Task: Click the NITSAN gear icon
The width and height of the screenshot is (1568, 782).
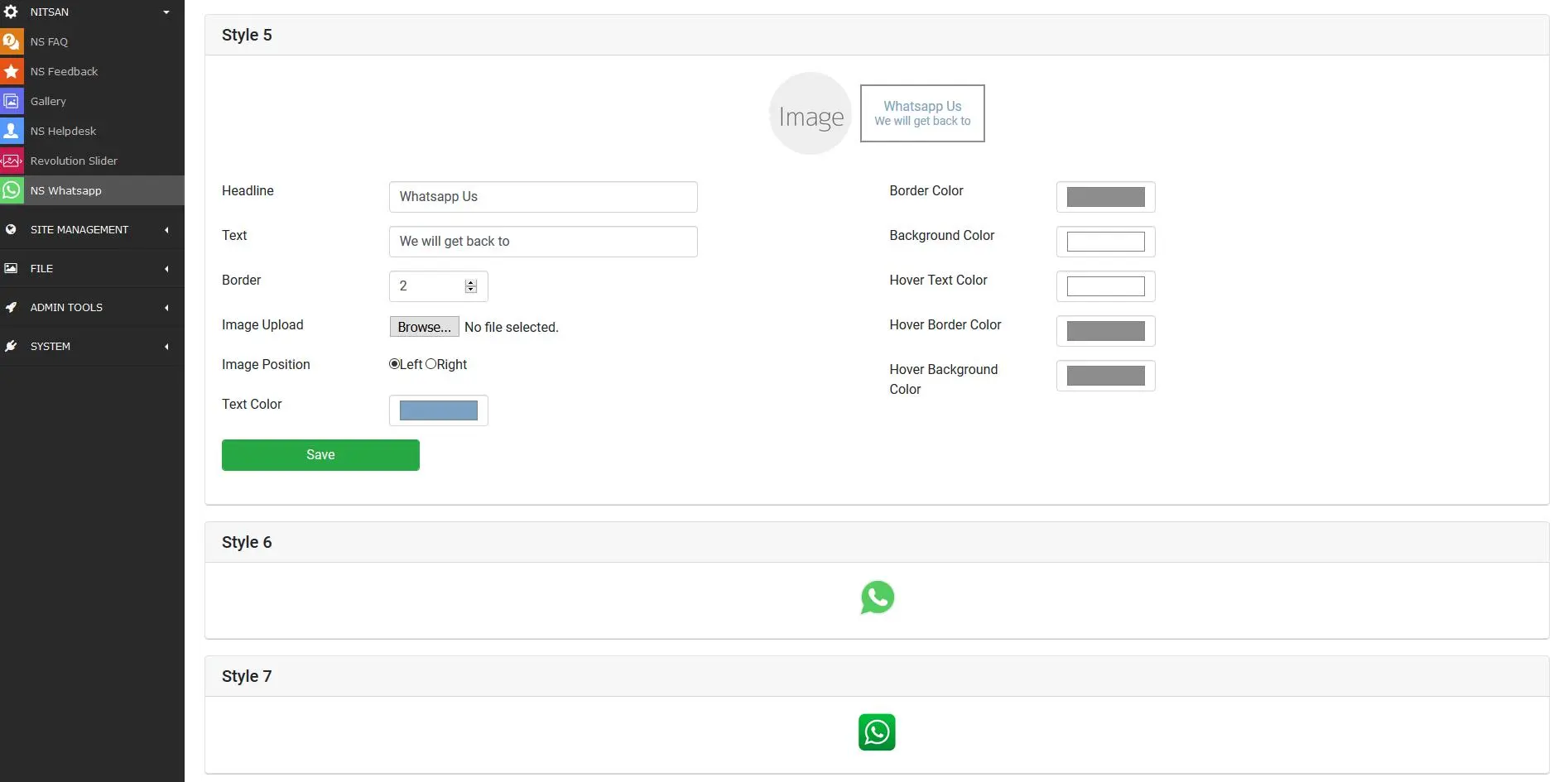Action: click(11, 12)
